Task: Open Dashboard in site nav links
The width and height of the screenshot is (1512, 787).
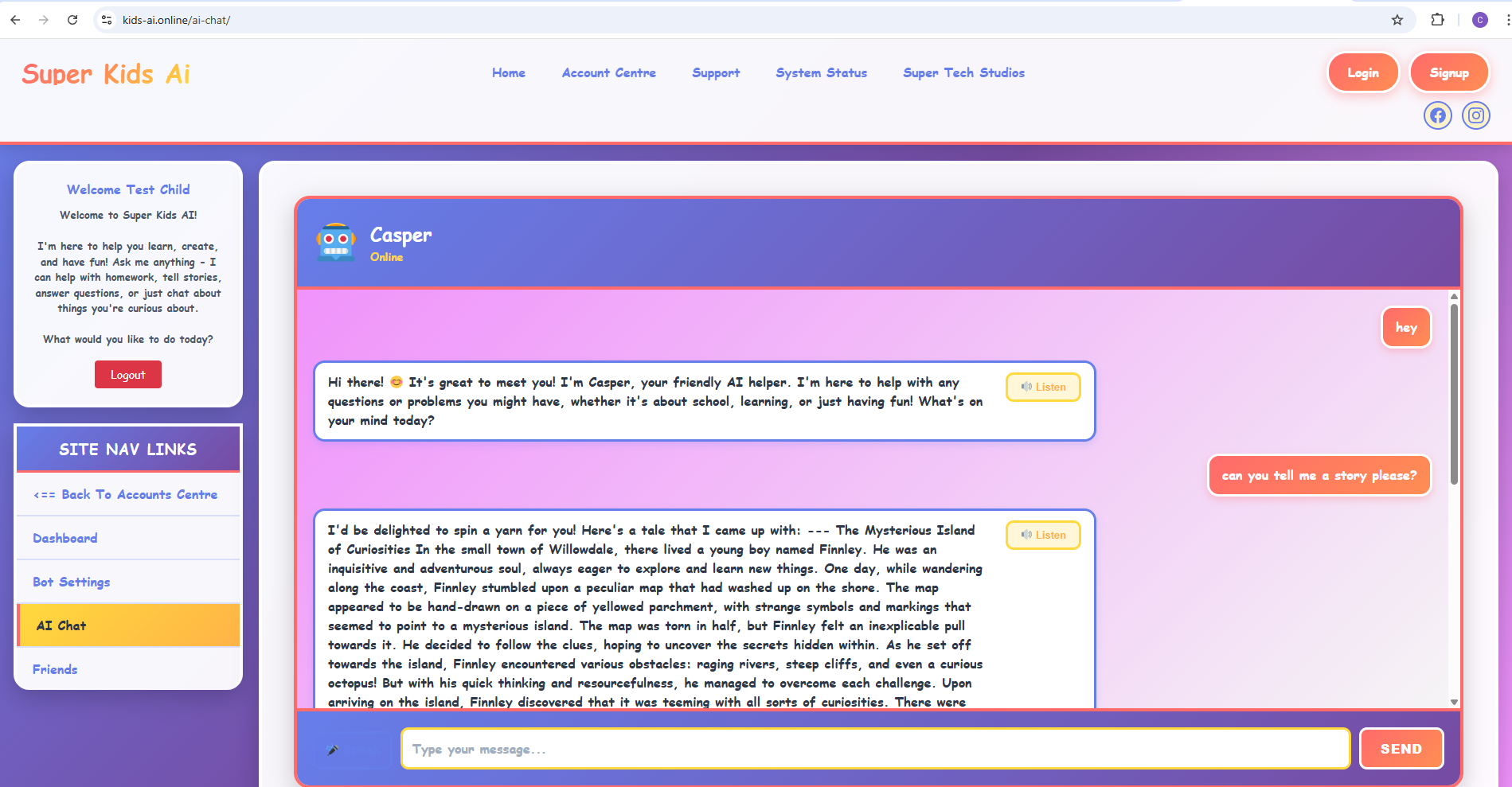Action: pyautogui.click(x=128, y=538)
